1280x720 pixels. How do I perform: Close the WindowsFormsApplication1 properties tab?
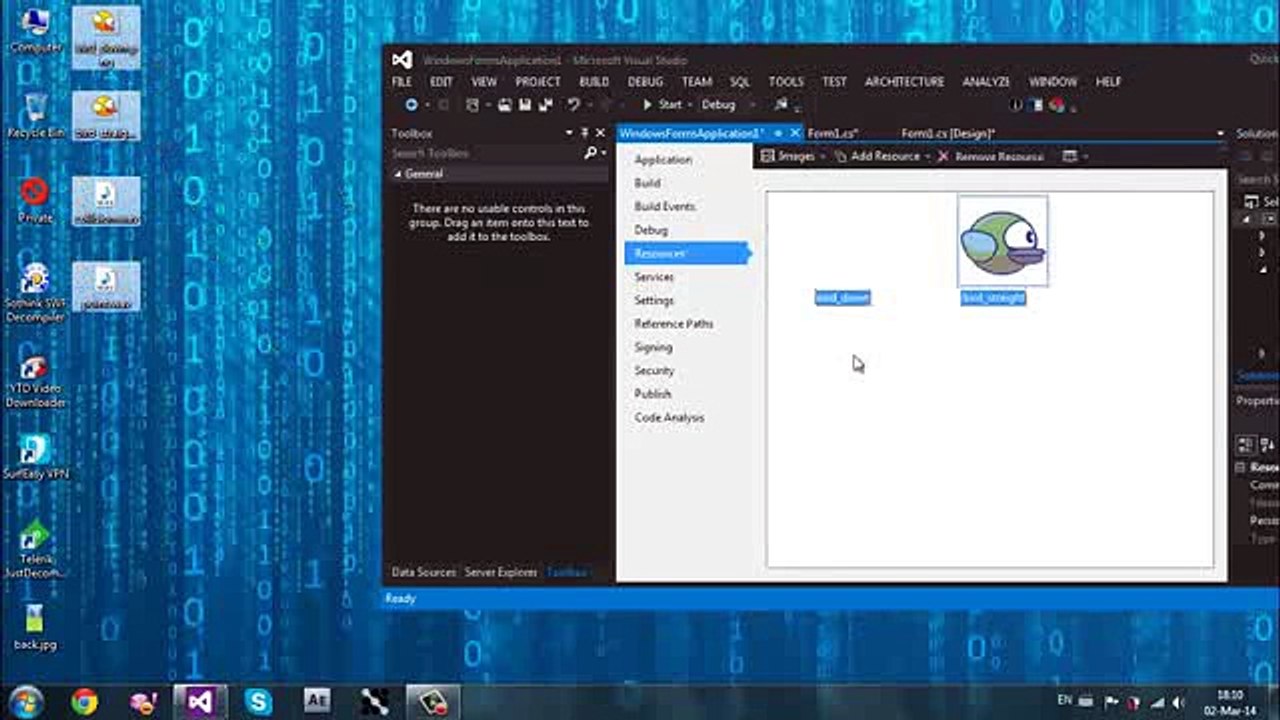pyautogui.click(x=795, y=133)
